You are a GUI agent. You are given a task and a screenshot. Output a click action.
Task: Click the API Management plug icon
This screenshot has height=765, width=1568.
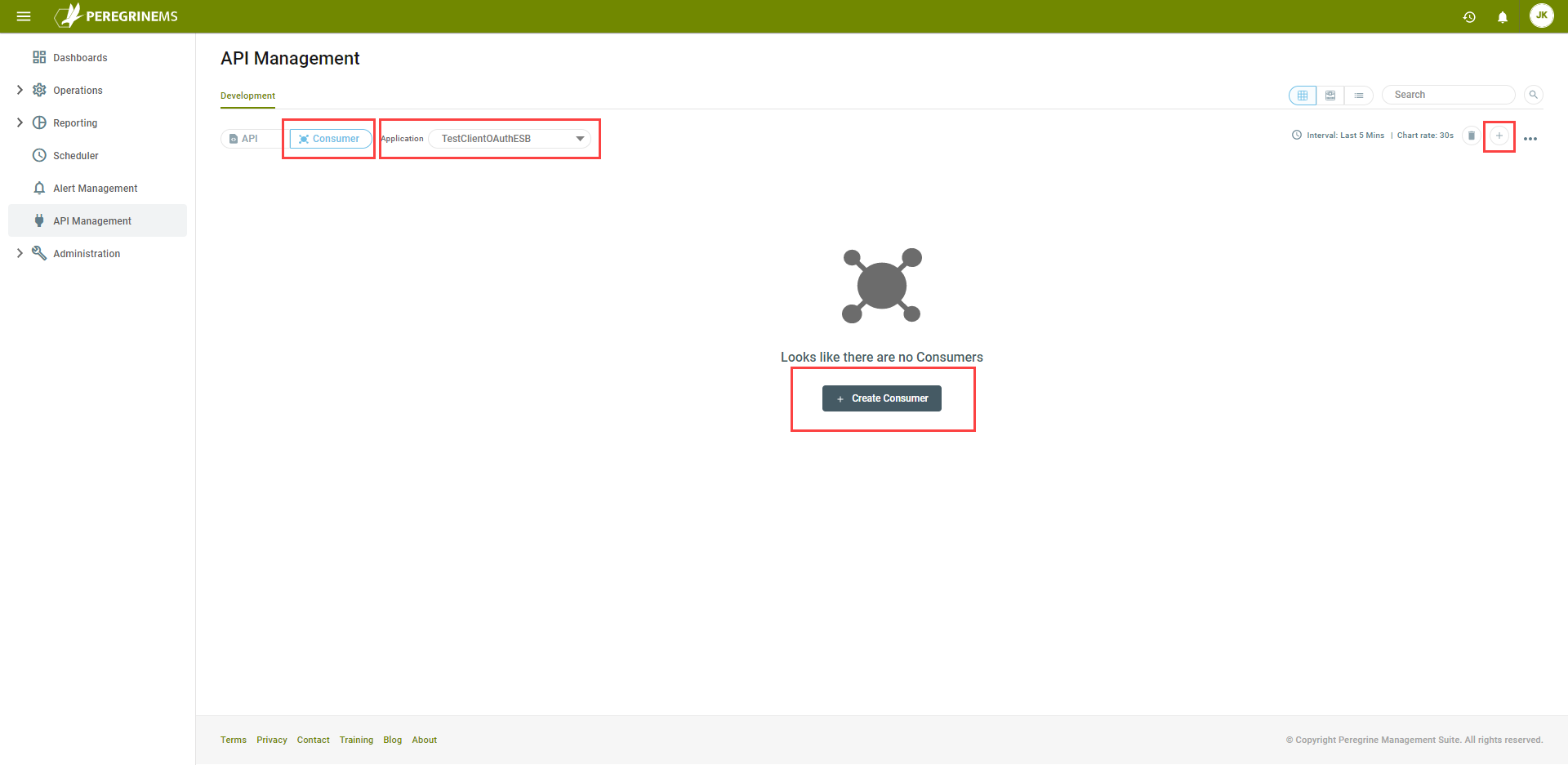tap(39, 220)
